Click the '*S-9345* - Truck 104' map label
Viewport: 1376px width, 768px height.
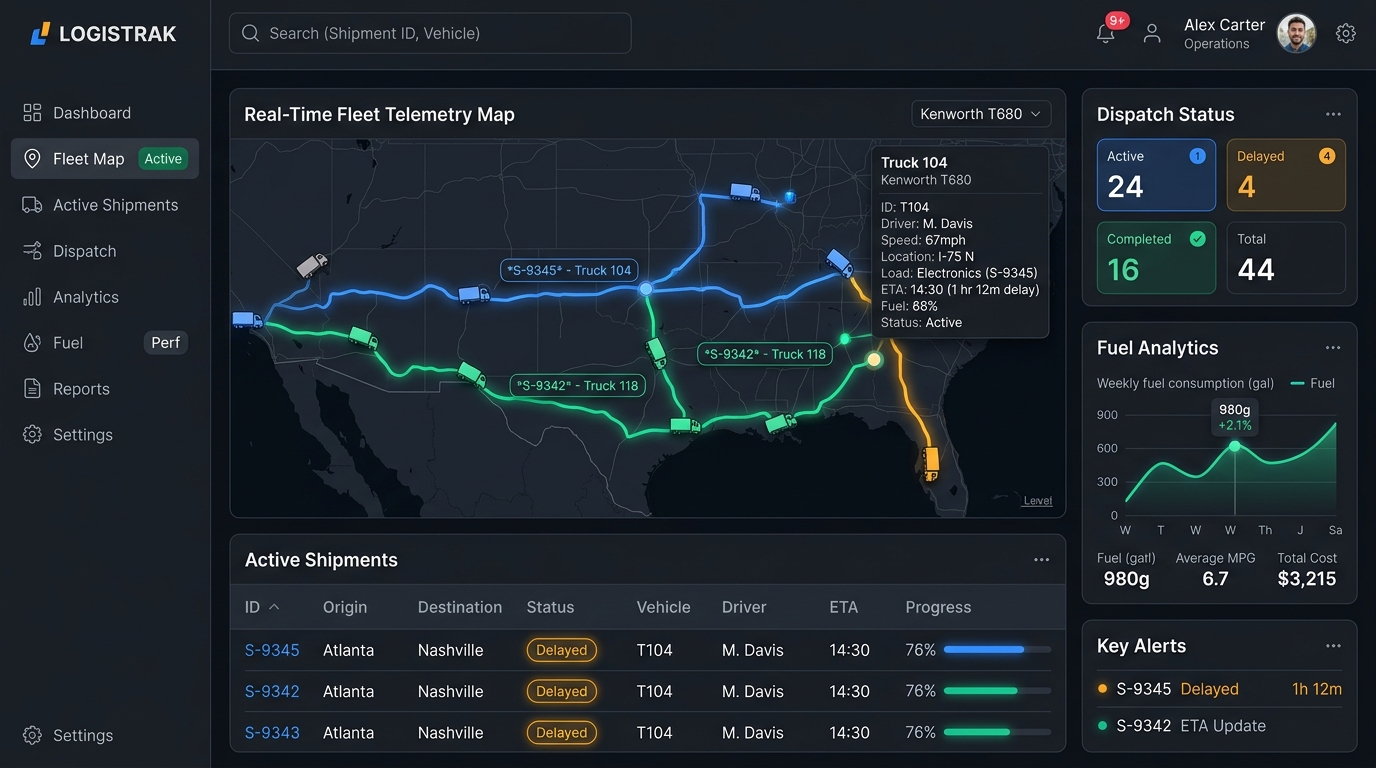tap(569, 270)
